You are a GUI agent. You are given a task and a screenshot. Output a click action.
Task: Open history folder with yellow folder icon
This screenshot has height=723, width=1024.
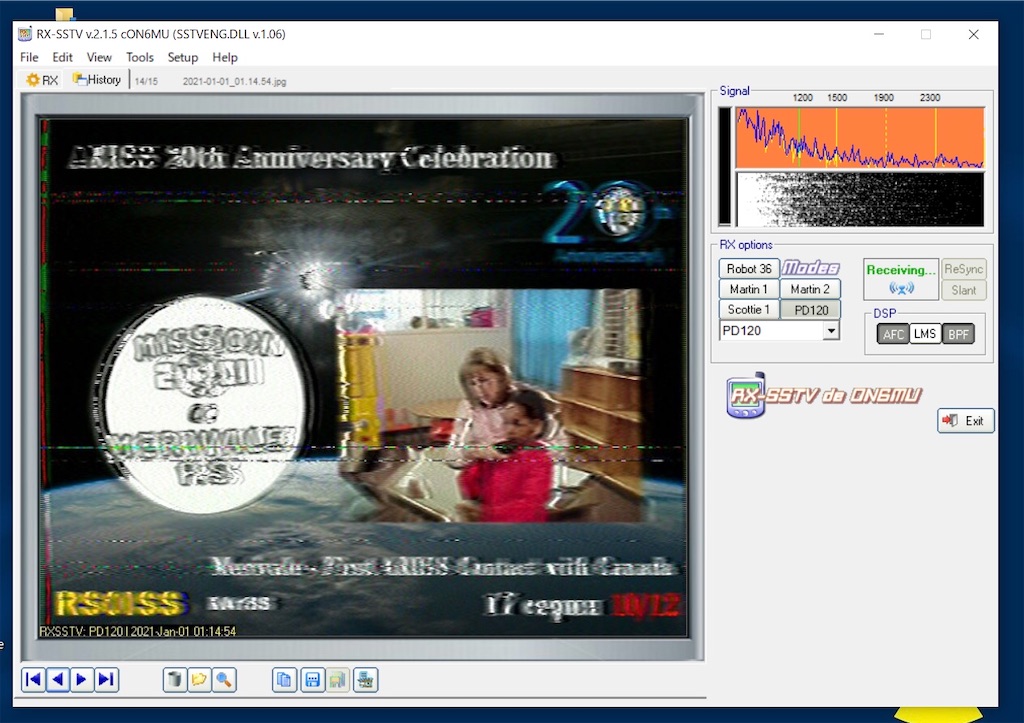pos(199,680)
